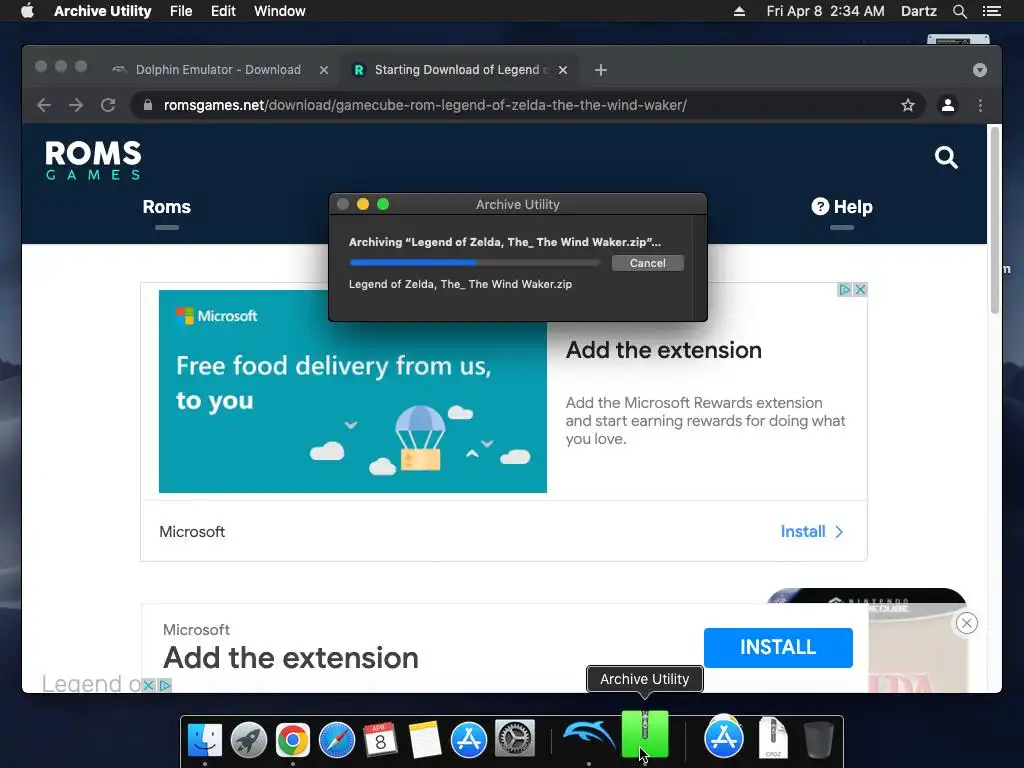Click the site search magnifier icon
The width and height of the screenshot is (1024, 768).
pos(946,157)
